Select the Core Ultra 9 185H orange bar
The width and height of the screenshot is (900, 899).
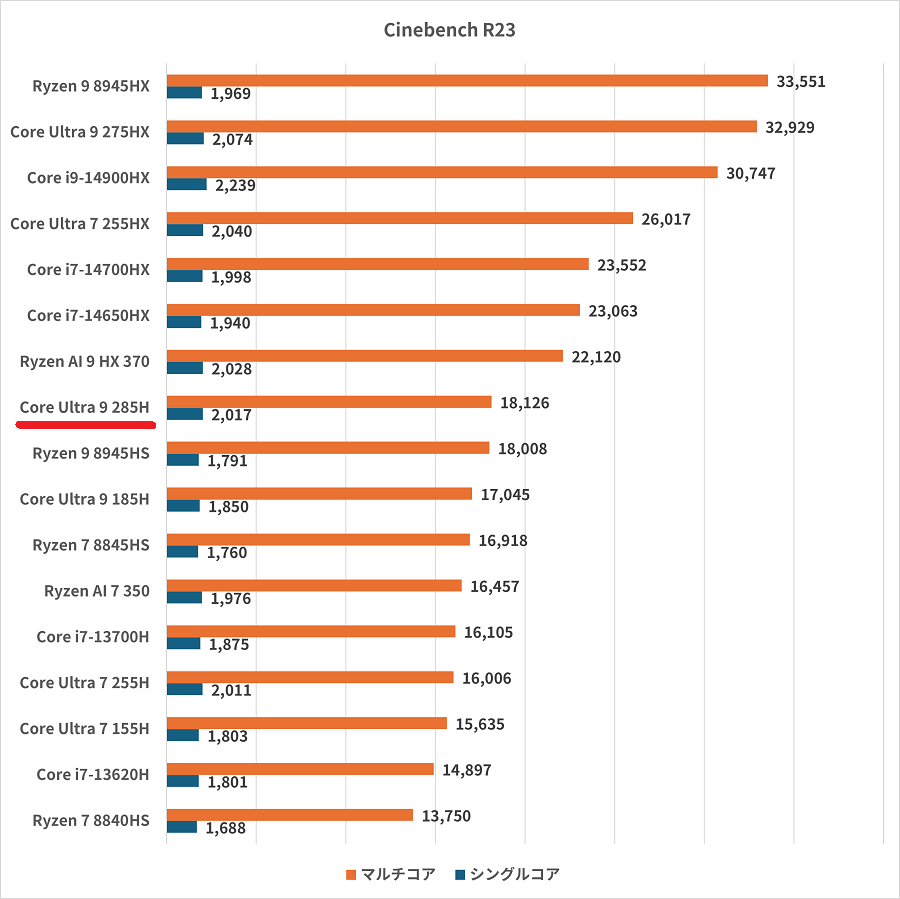tap(319, 494)
